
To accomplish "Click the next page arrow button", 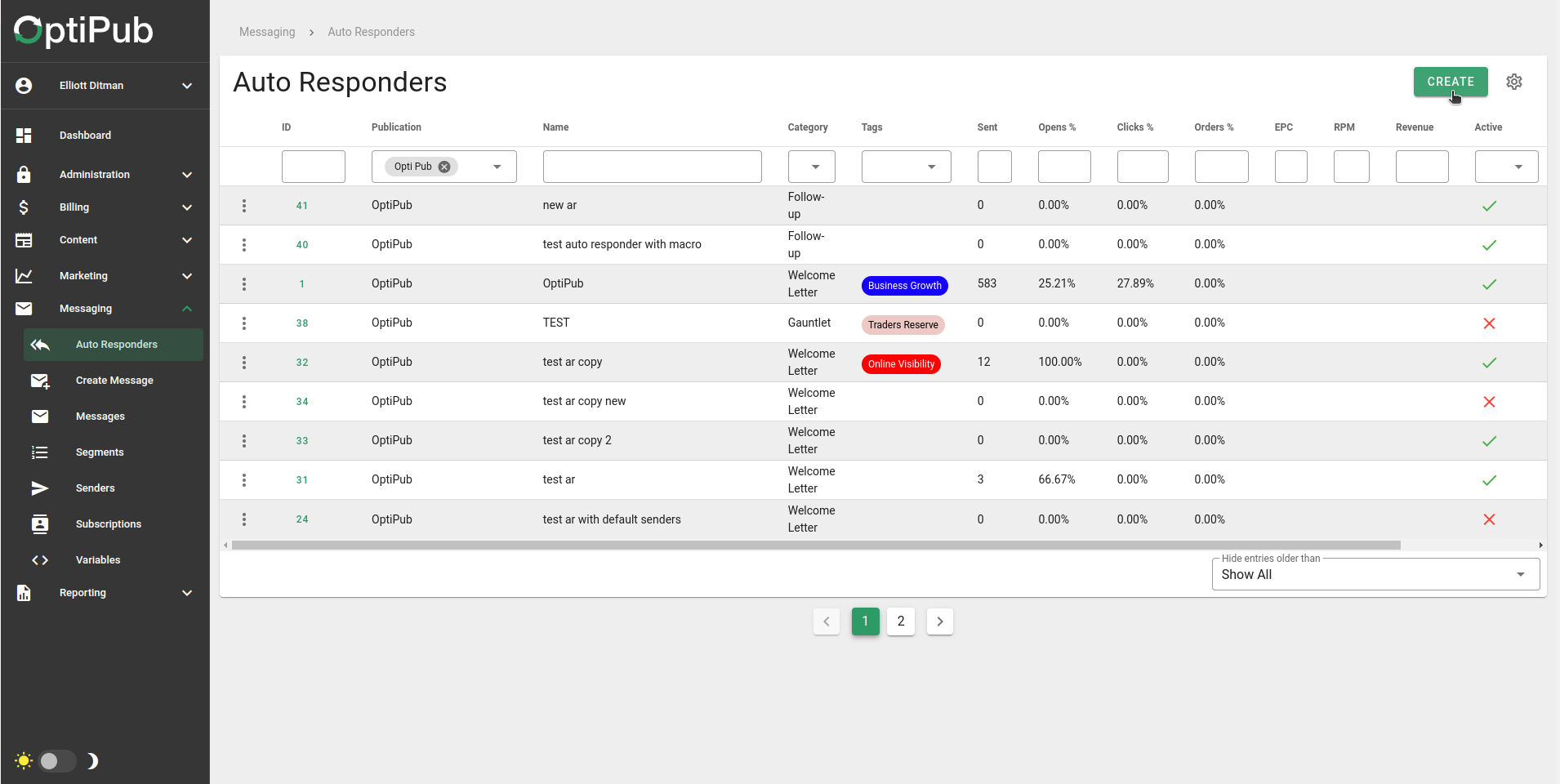I will pyautogui.click(x=940, y=621).
